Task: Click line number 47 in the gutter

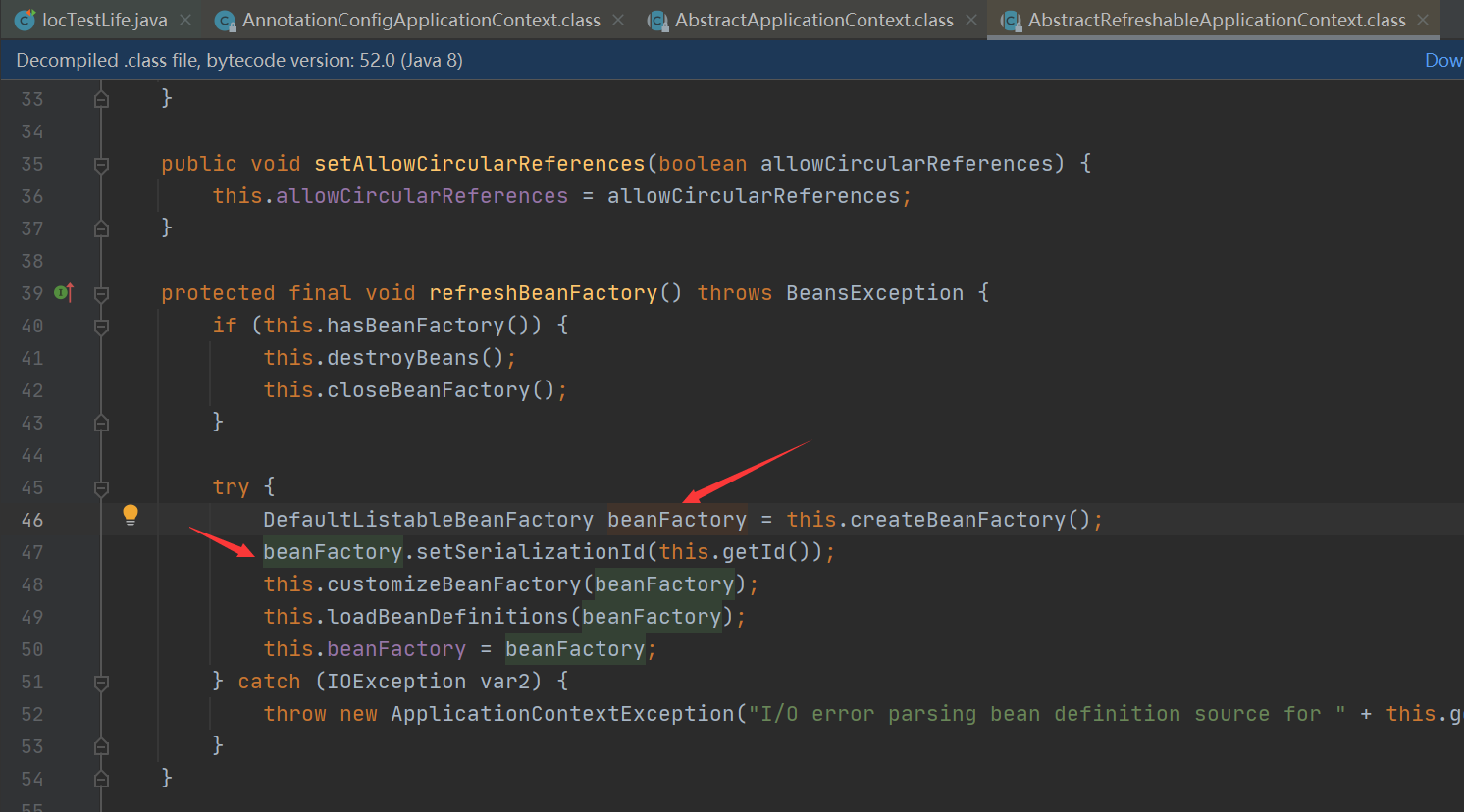Action: [32, 552]
